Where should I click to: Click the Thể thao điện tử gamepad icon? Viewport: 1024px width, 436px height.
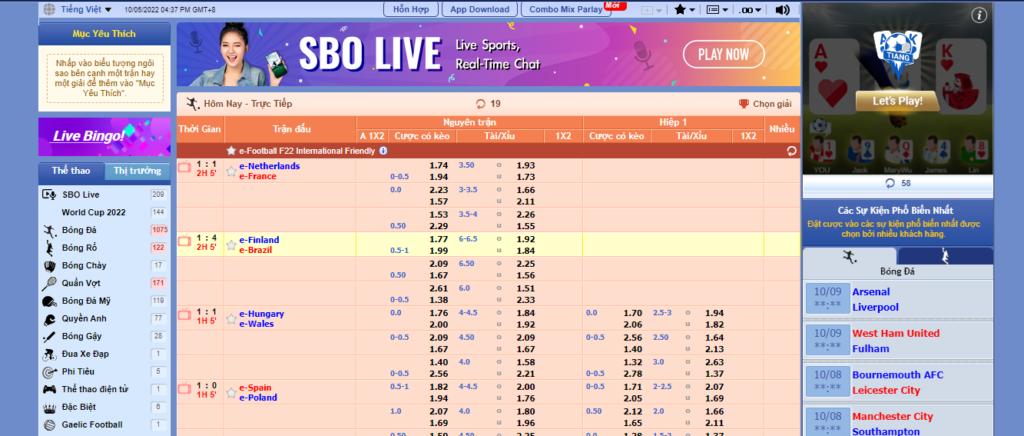[50, 390]
